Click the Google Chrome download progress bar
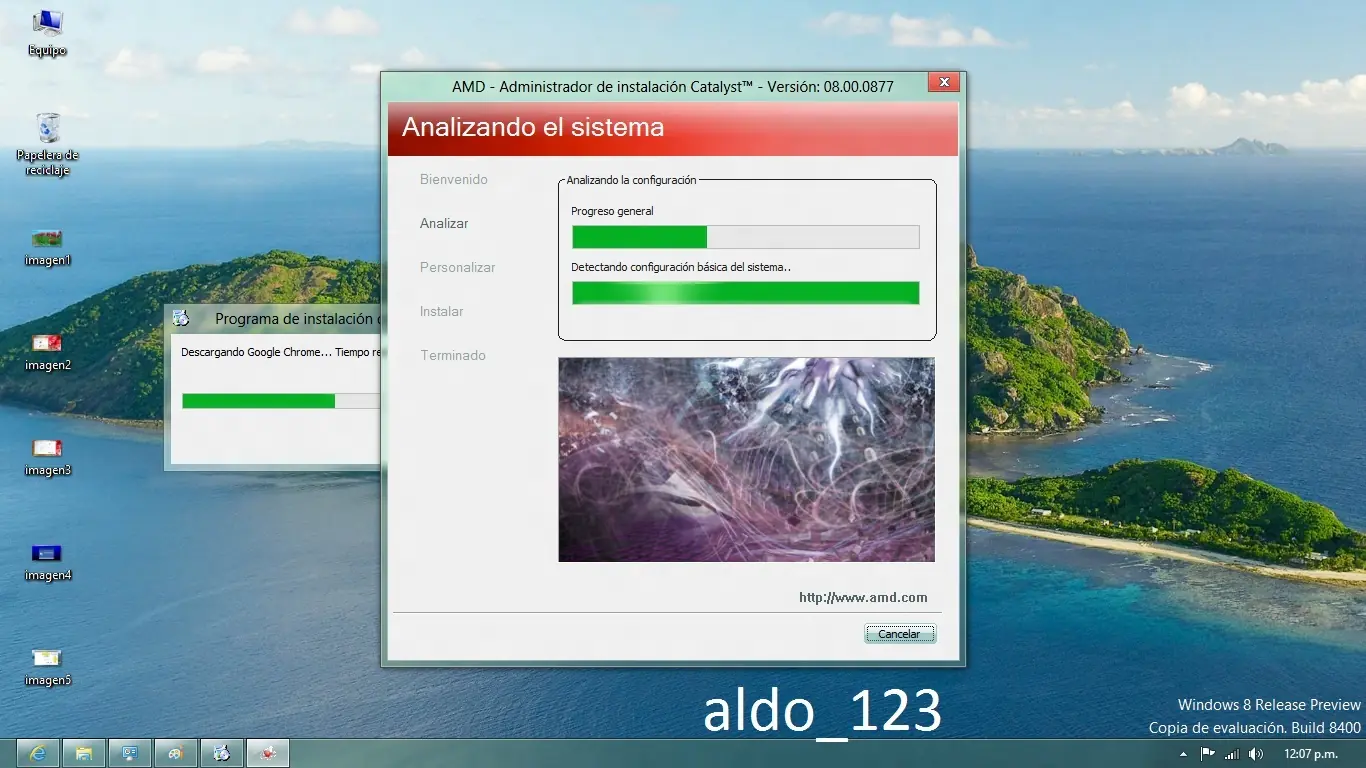 click(281, 401)
